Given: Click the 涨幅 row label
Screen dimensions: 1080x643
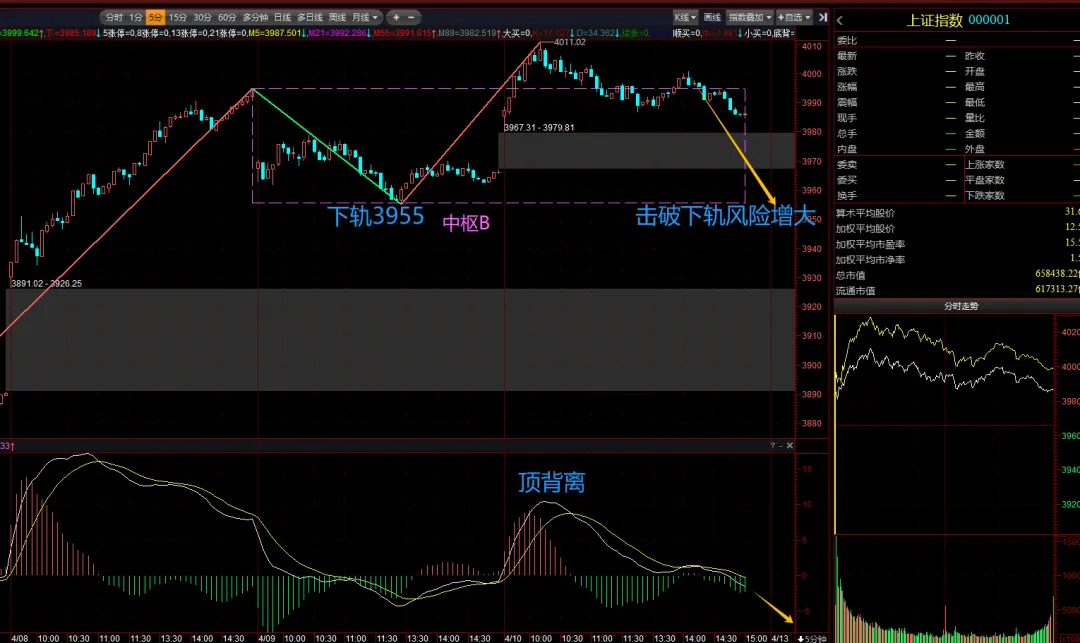Looking at the screenshot, I should tap(847, 87).
